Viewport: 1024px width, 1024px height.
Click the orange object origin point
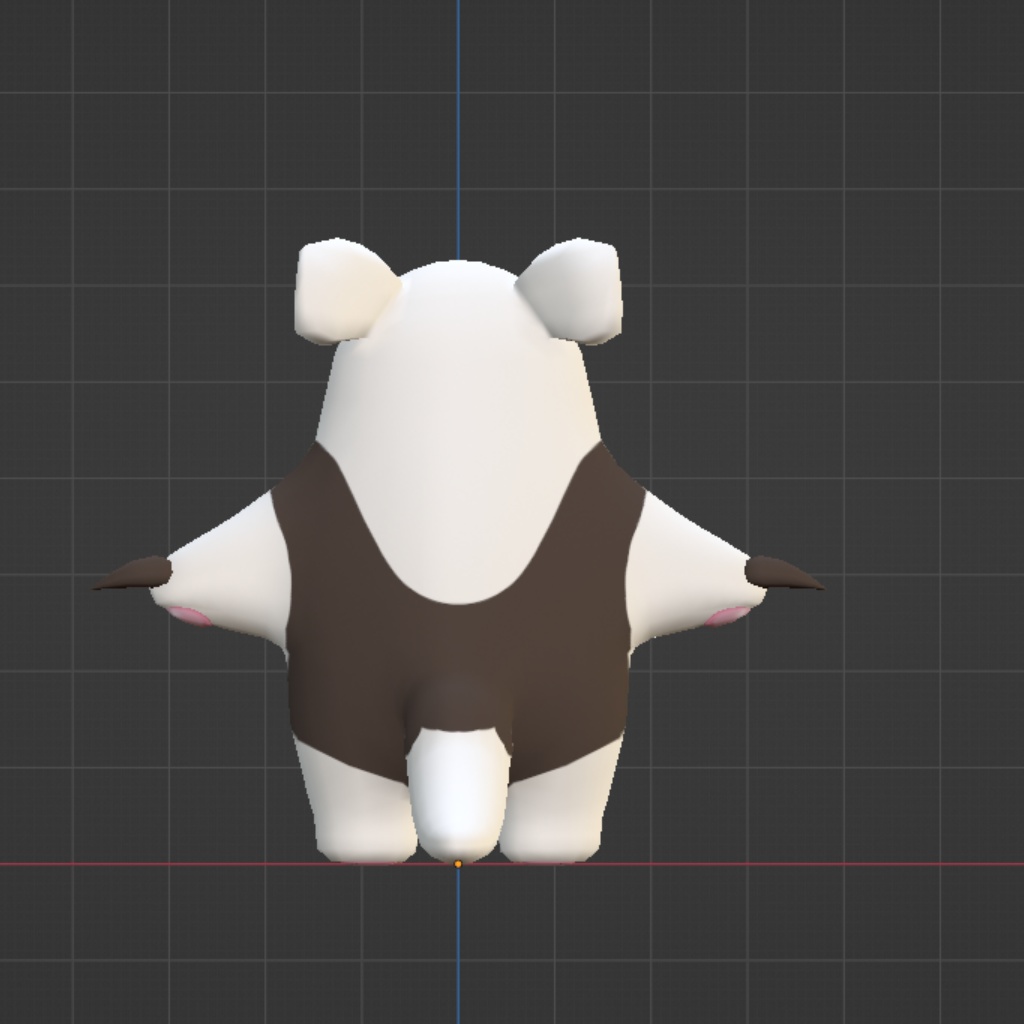coord(458,861)
